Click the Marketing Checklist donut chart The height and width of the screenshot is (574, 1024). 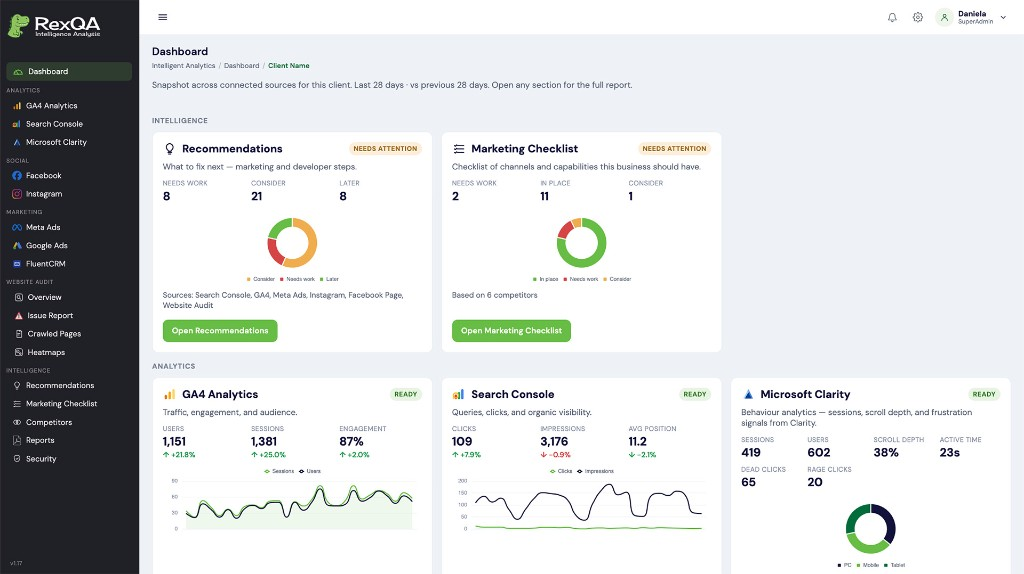(x=581, y=243)
